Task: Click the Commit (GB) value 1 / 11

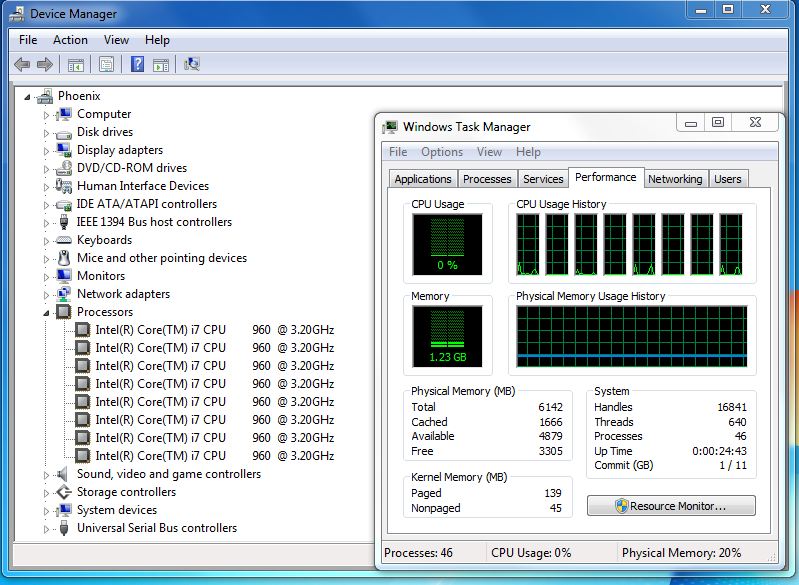Action: coord(733,465)
